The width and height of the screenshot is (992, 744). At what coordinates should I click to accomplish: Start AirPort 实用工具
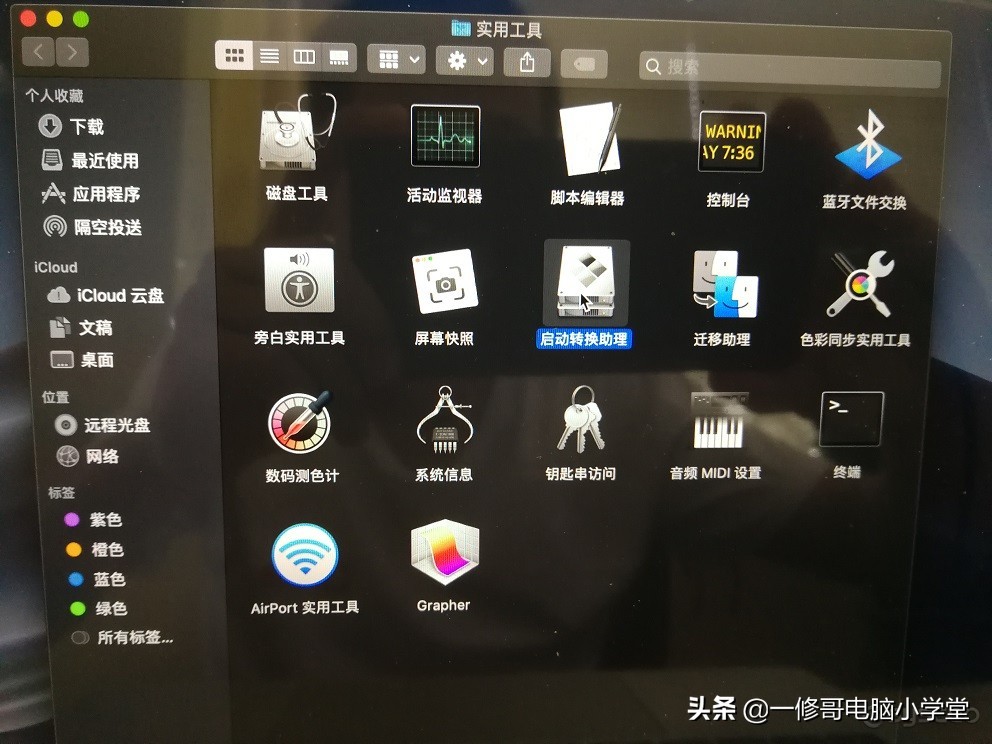305,555
